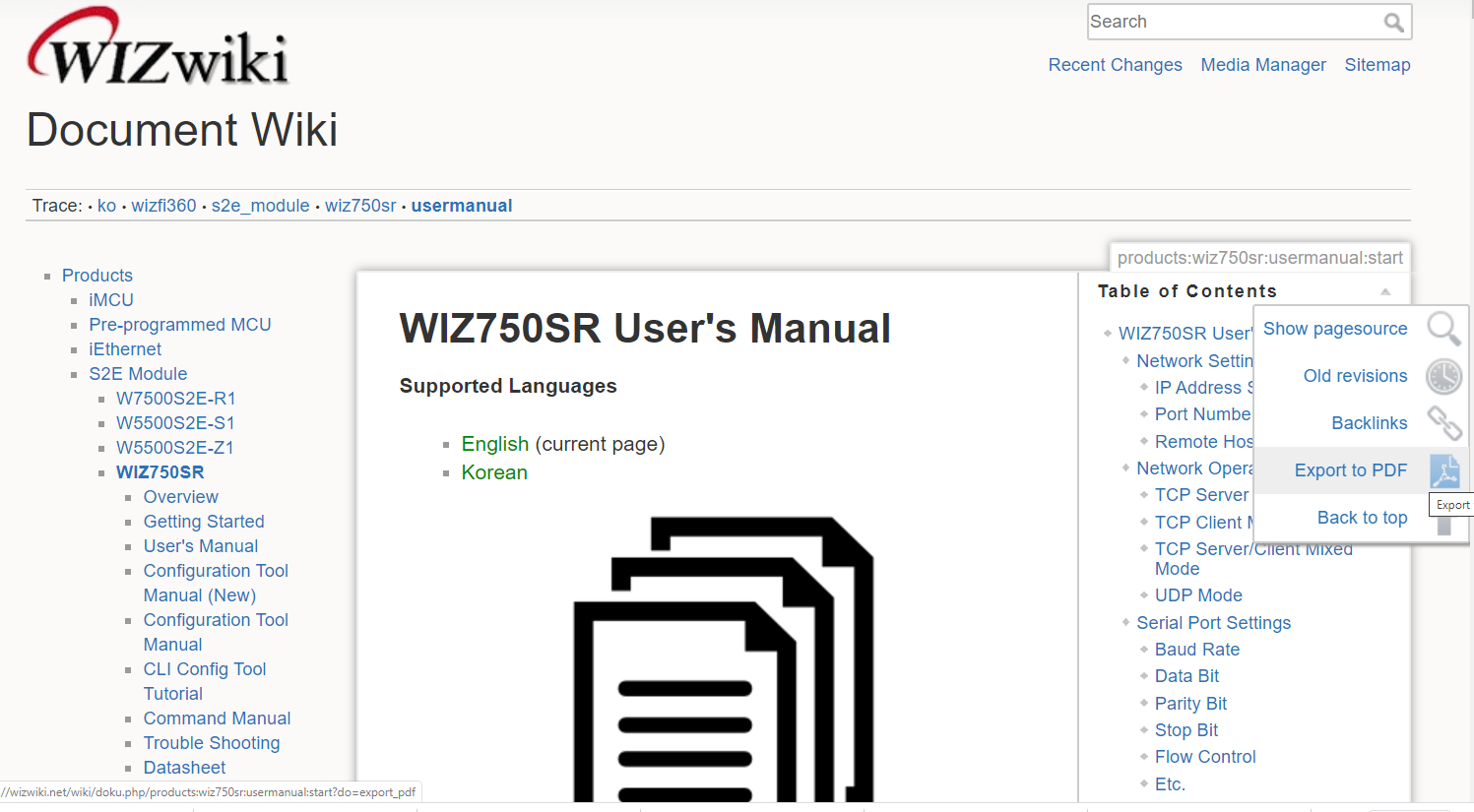Jump to Parity Bit in contents
Viewport: 1474px width, 812px height.
(1190, 704)
